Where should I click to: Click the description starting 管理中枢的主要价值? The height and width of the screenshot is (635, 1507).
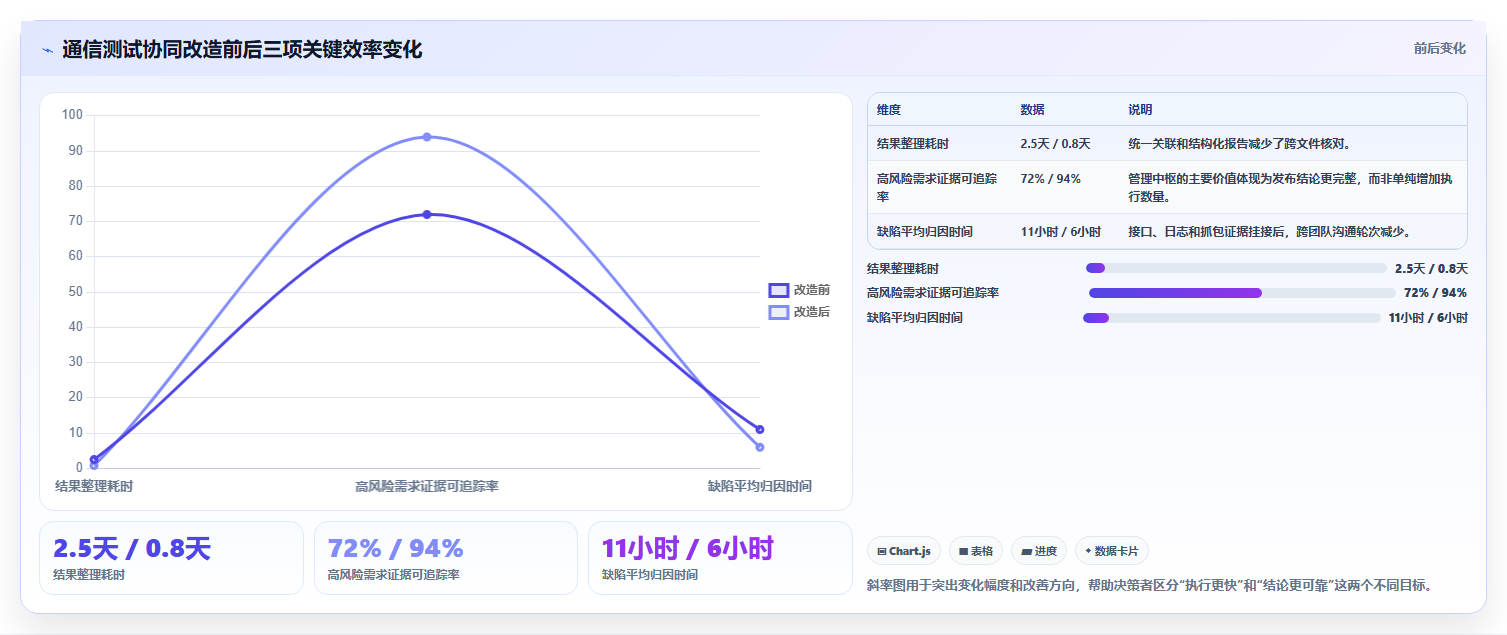click(x=1290, y=187)
